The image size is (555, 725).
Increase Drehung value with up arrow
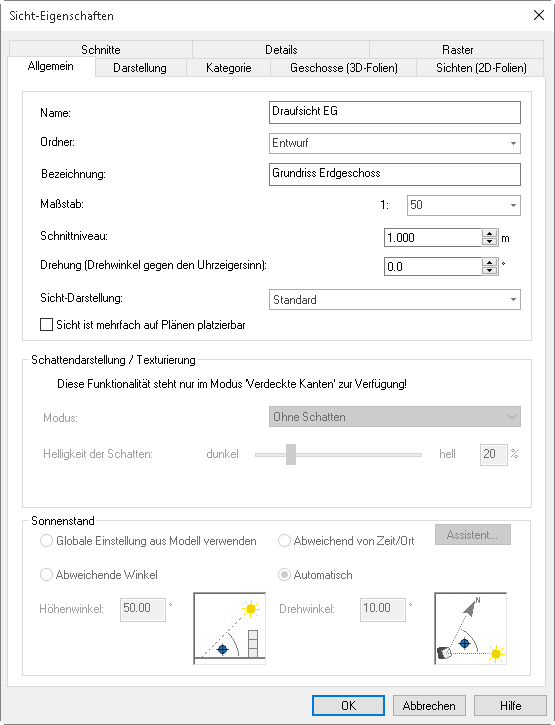click(x=489, y=263)
